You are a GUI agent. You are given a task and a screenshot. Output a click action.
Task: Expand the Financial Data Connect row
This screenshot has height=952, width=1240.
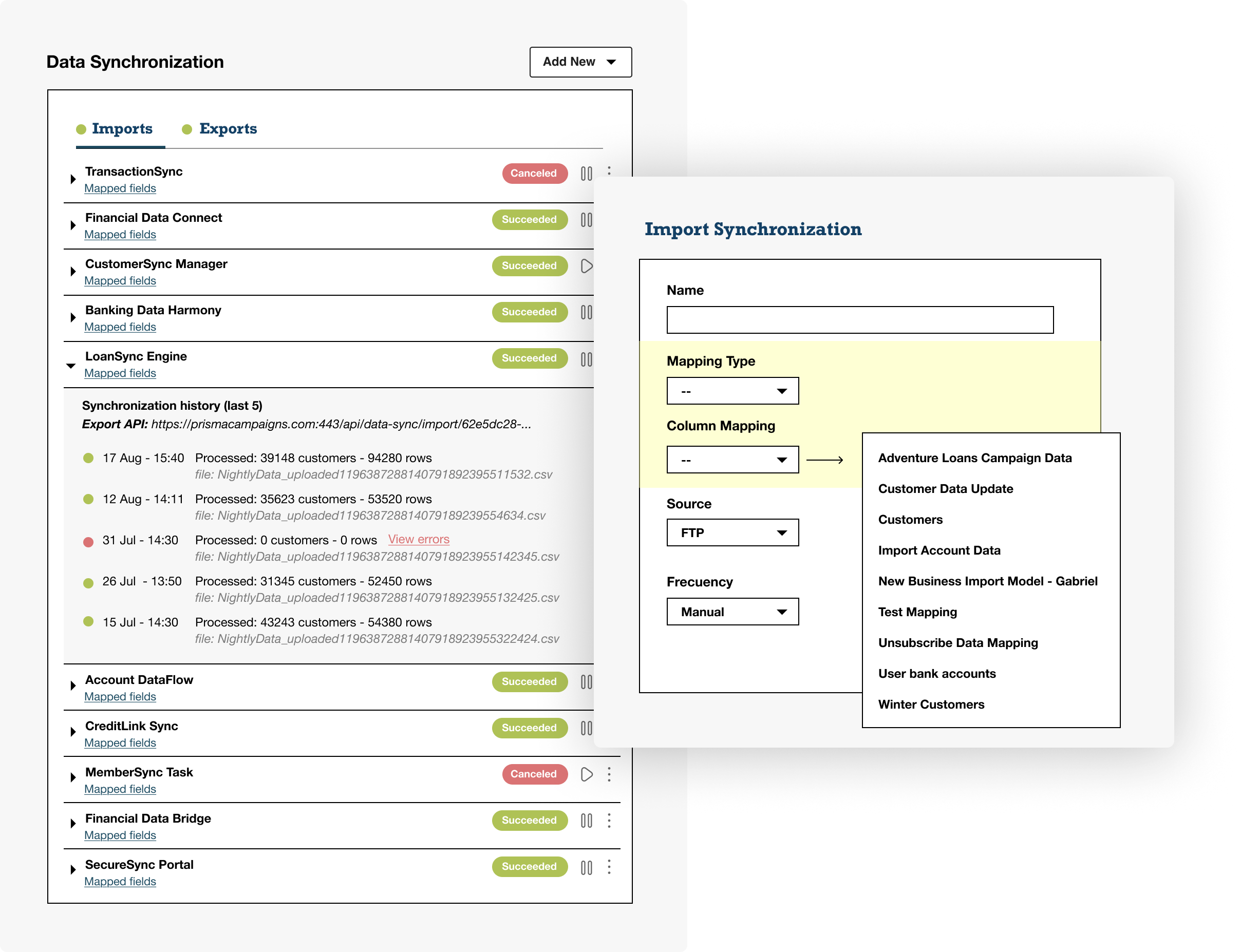72,225
